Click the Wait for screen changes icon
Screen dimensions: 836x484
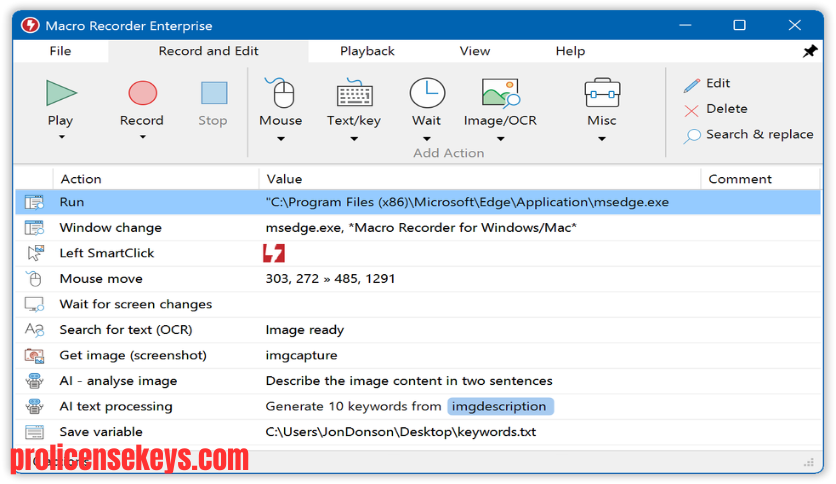pos(34,304)
